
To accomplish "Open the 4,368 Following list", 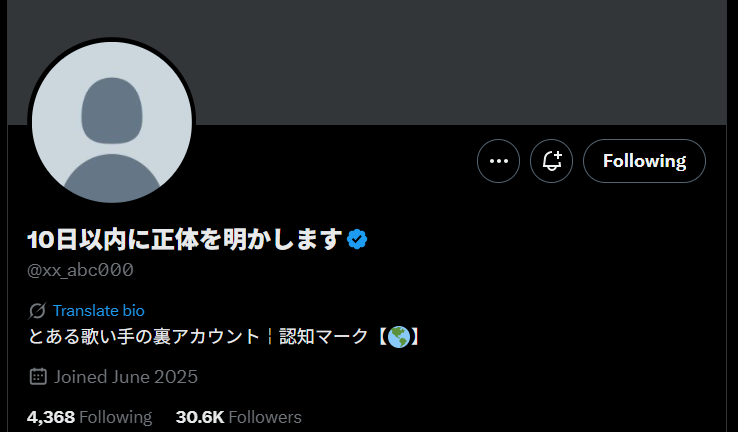I will tap(89, 417).
